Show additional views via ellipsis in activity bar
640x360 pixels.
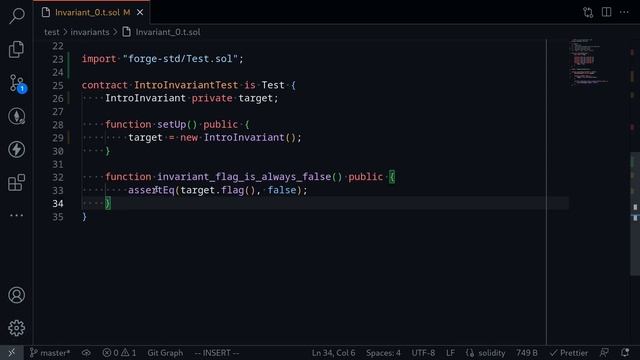click(16, 215)
